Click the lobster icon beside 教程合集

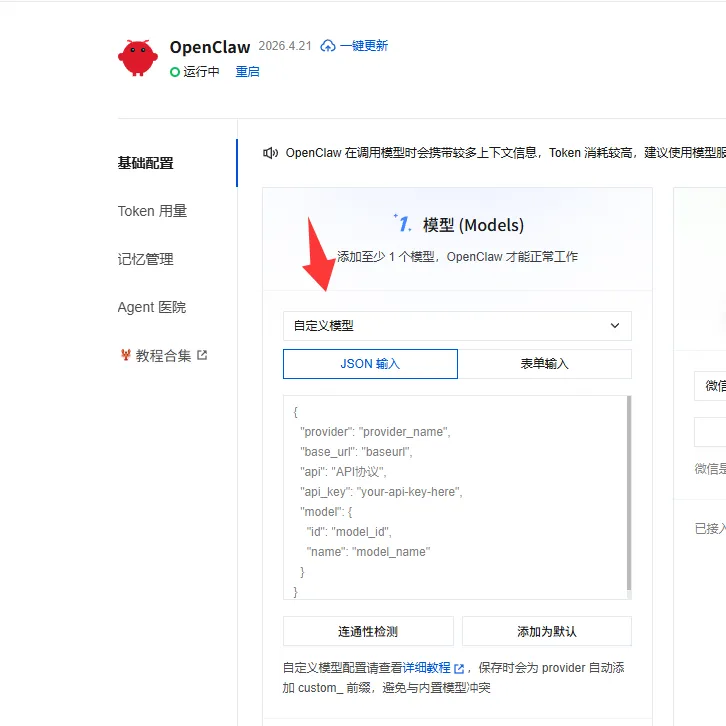pos(125,355)
